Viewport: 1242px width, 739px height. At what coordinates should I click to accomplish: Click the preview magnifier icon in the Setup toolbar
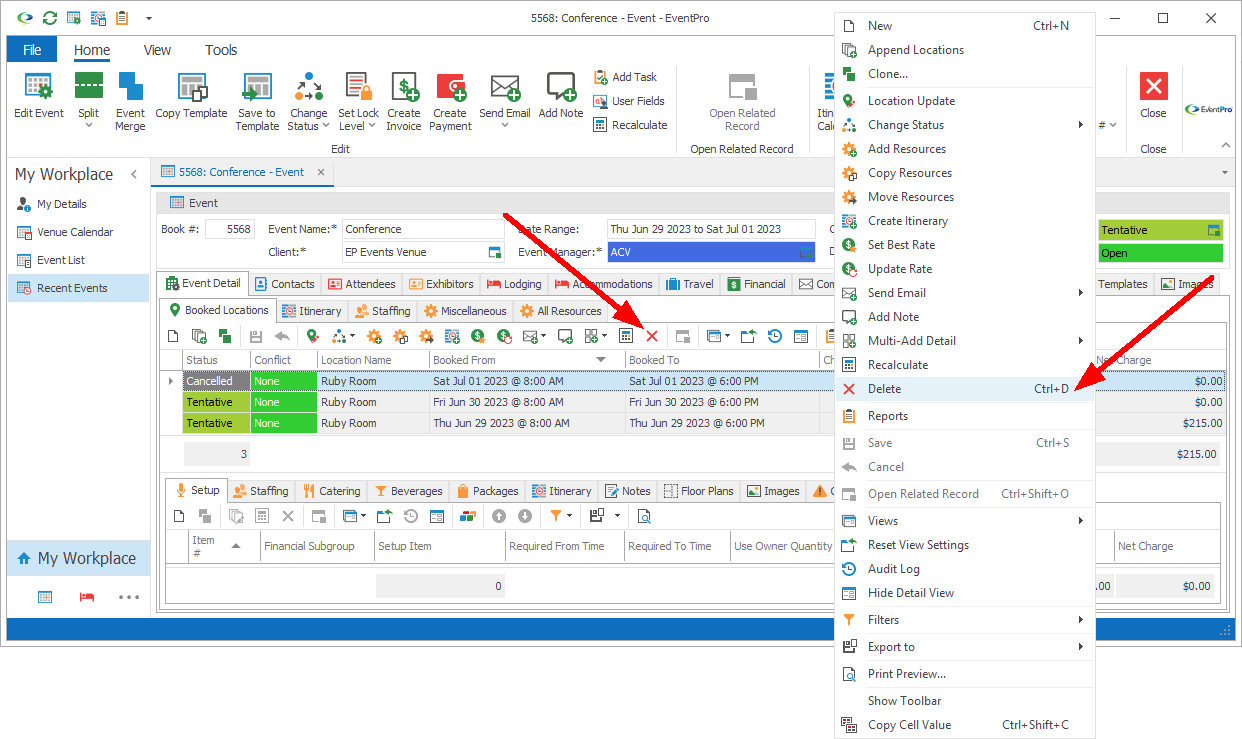(644, 516)
